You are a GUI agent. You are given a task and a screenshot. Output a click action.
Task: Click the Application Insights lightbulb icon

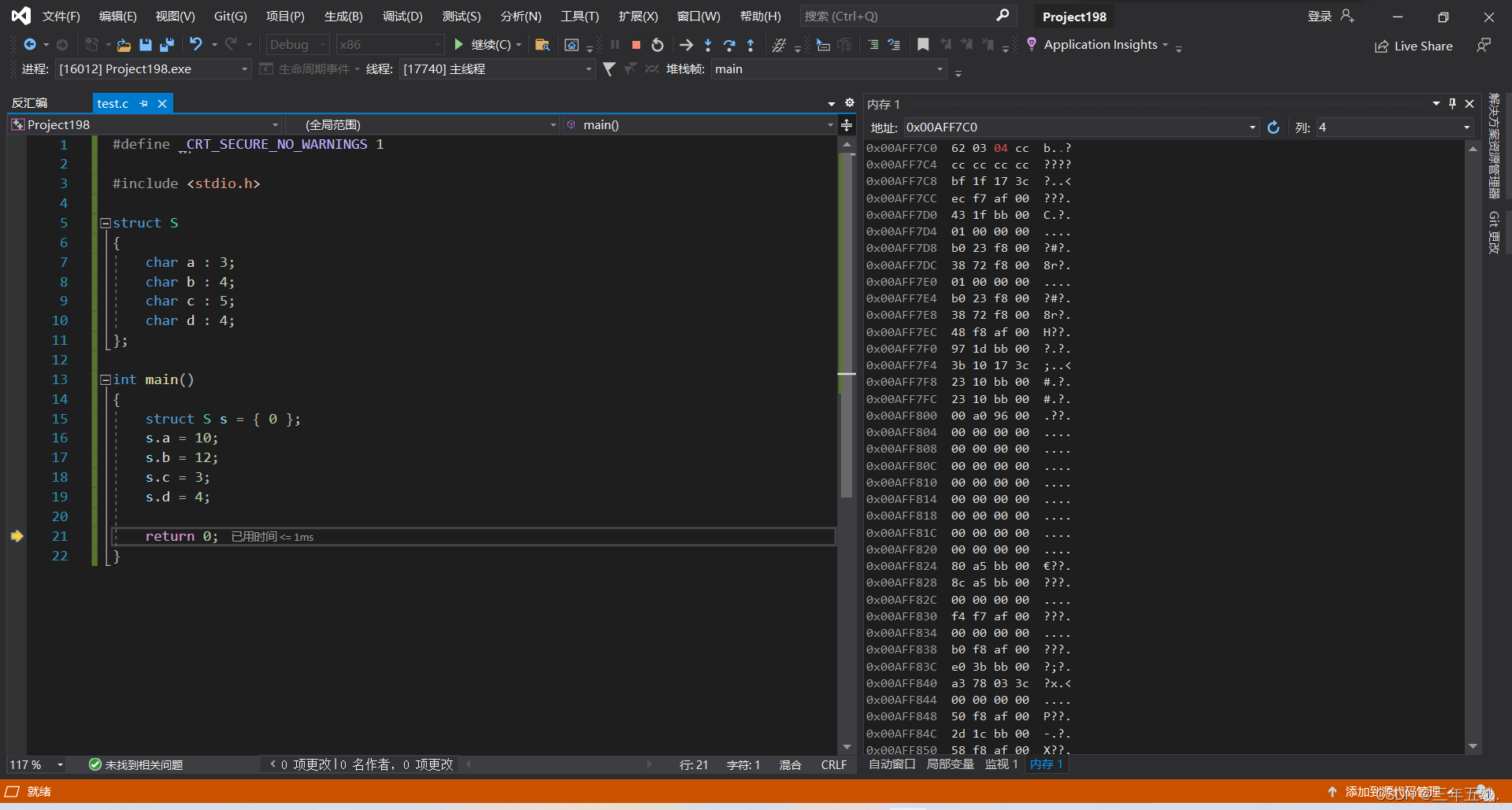[x=1032, y=44]
